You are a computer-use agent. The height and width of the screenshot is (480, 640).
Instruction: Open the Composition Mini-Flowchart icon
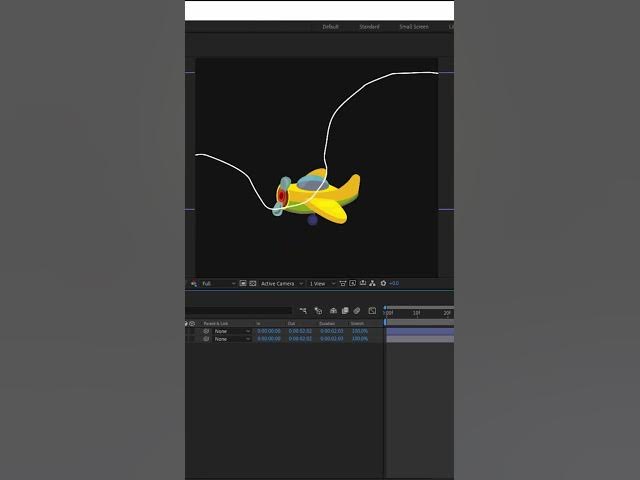[303, 311]
